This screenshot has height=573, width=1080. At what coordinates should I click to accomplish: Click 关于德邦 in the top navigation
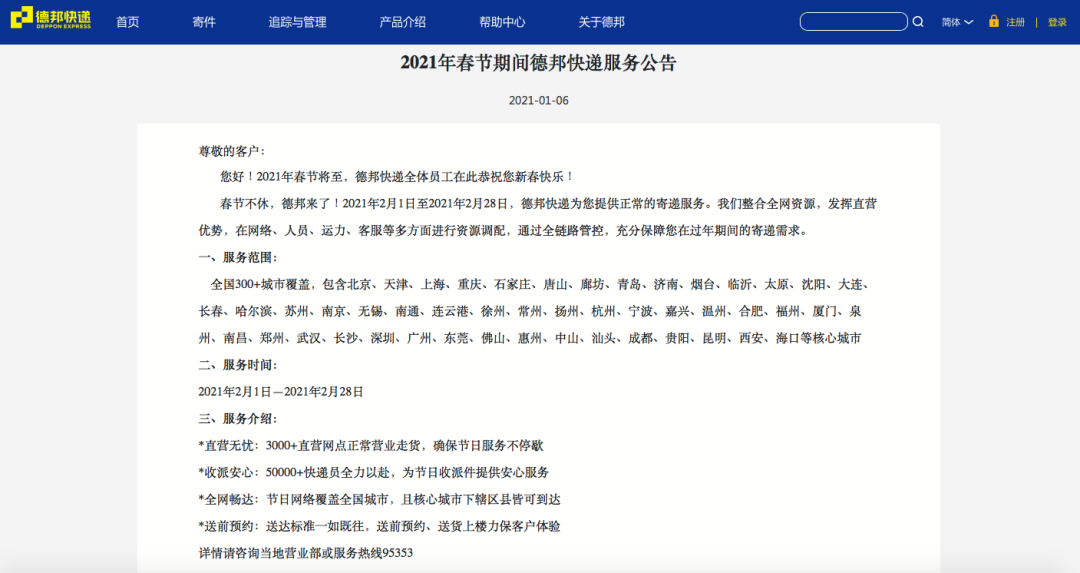[602, 22]
